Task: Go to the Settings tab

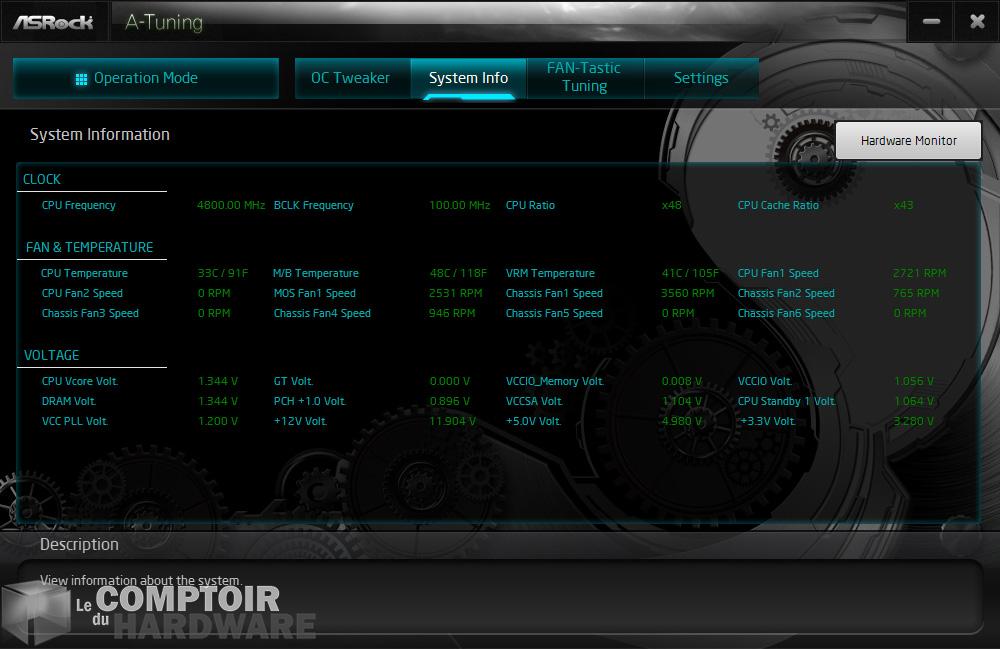Action: tap(700, 78)
